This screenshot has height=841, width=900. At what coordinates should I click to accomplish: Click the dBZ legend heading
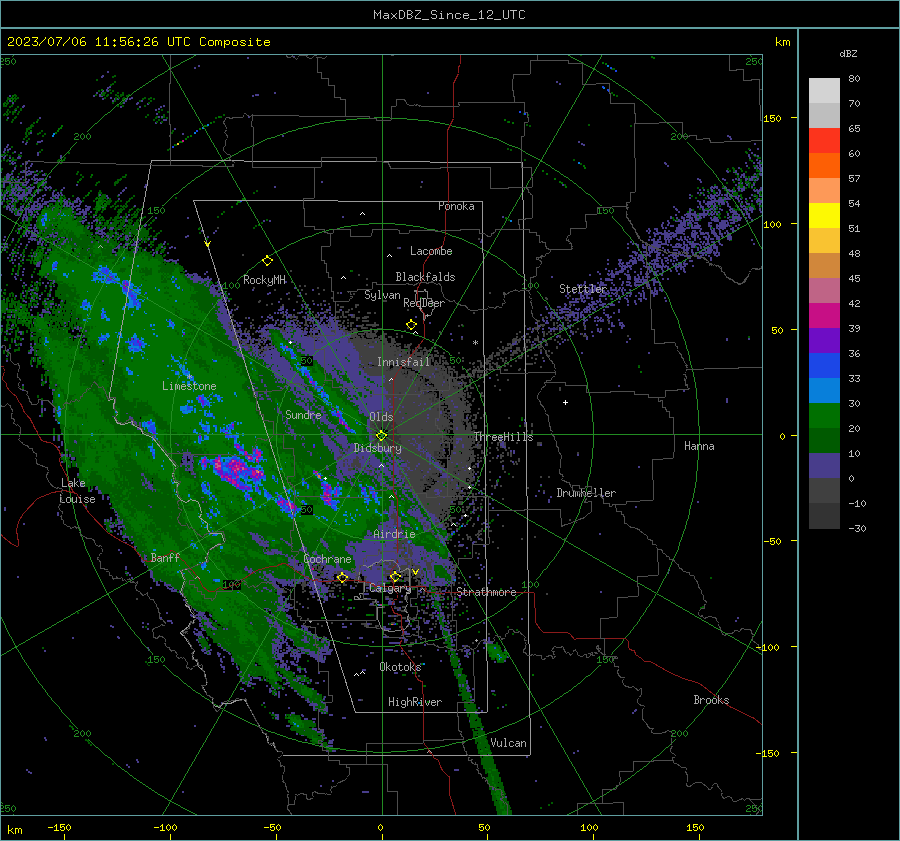(x=848, y=54)
